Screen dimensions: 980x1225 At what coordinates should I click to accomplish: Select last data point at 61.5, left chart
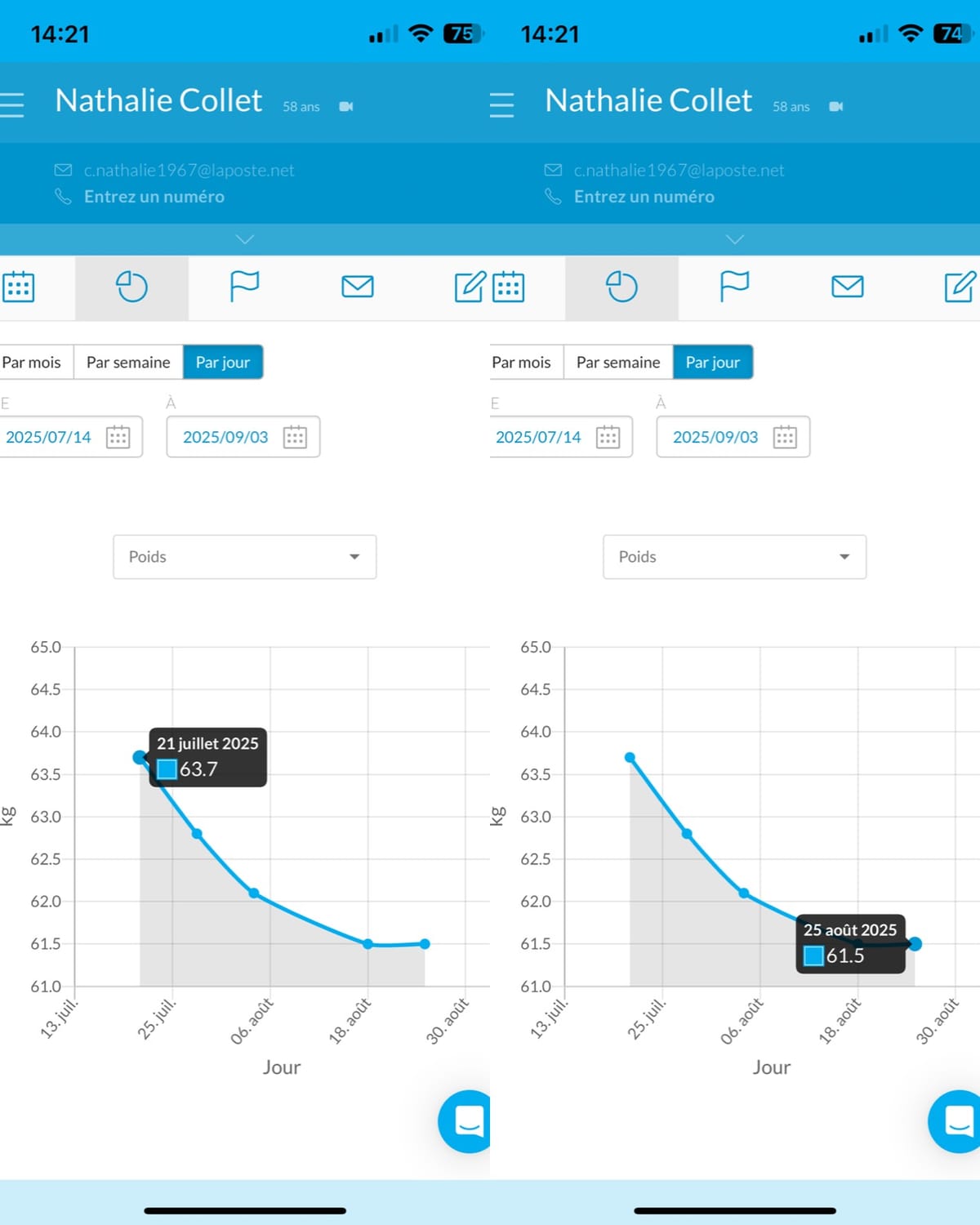tap(425, 944)
